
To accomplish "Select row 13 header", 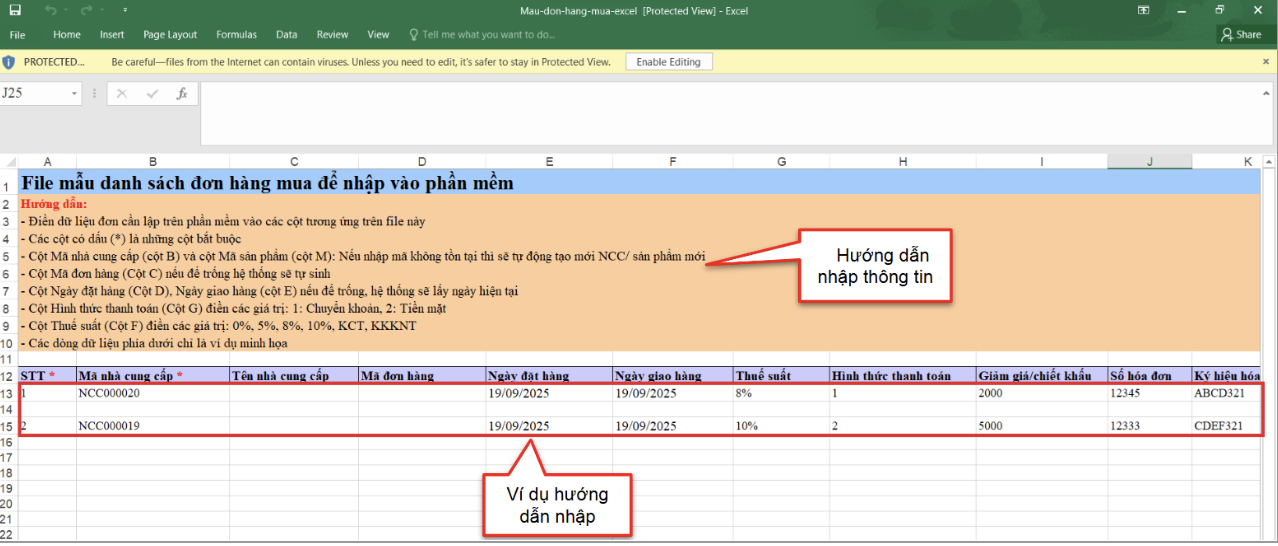I will point(8,393).
